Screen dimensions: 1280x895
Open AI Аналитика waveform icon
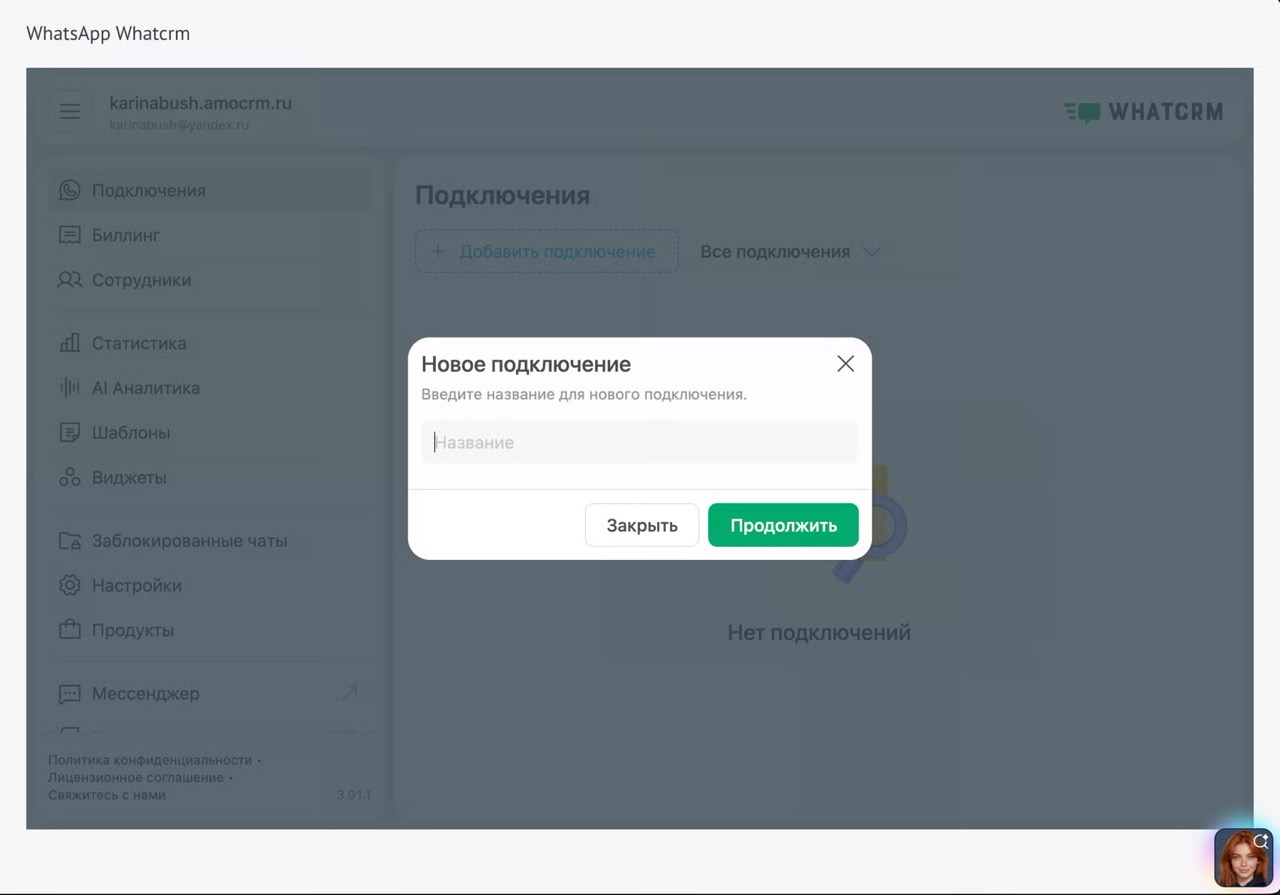(69, 388)
